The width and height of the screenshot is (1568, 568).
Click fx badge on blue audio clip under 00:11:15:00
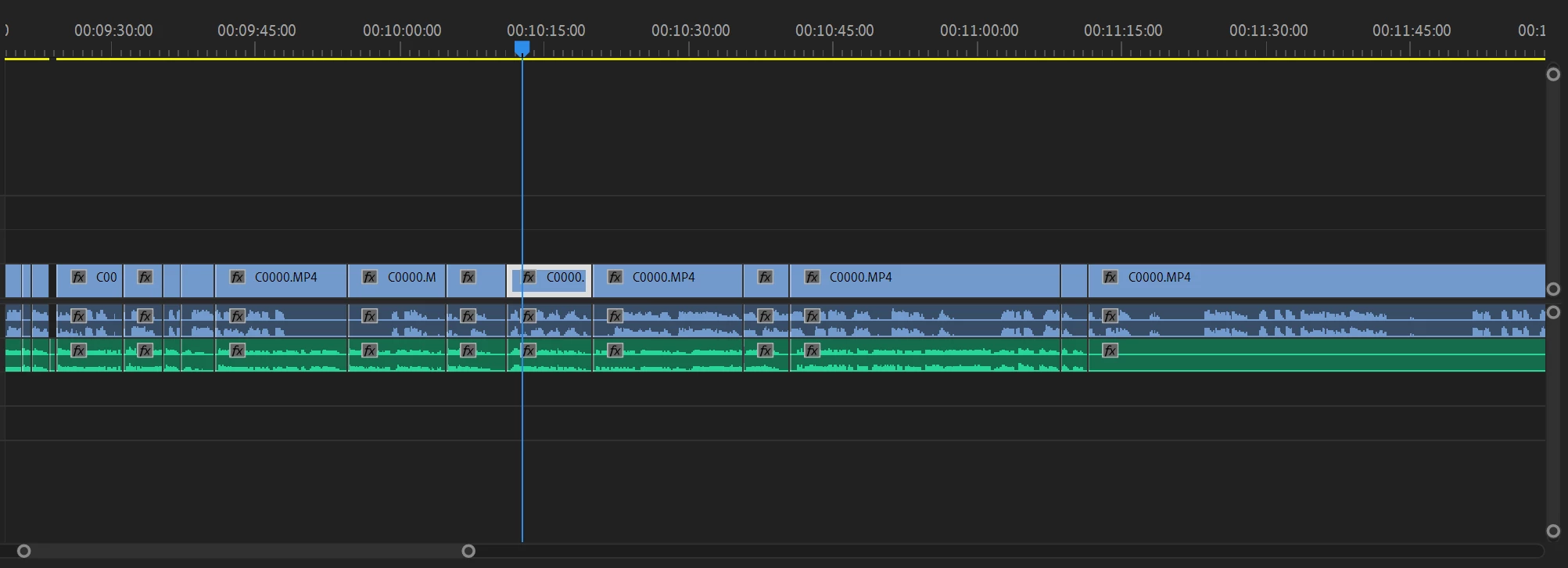click(1110, 316)
